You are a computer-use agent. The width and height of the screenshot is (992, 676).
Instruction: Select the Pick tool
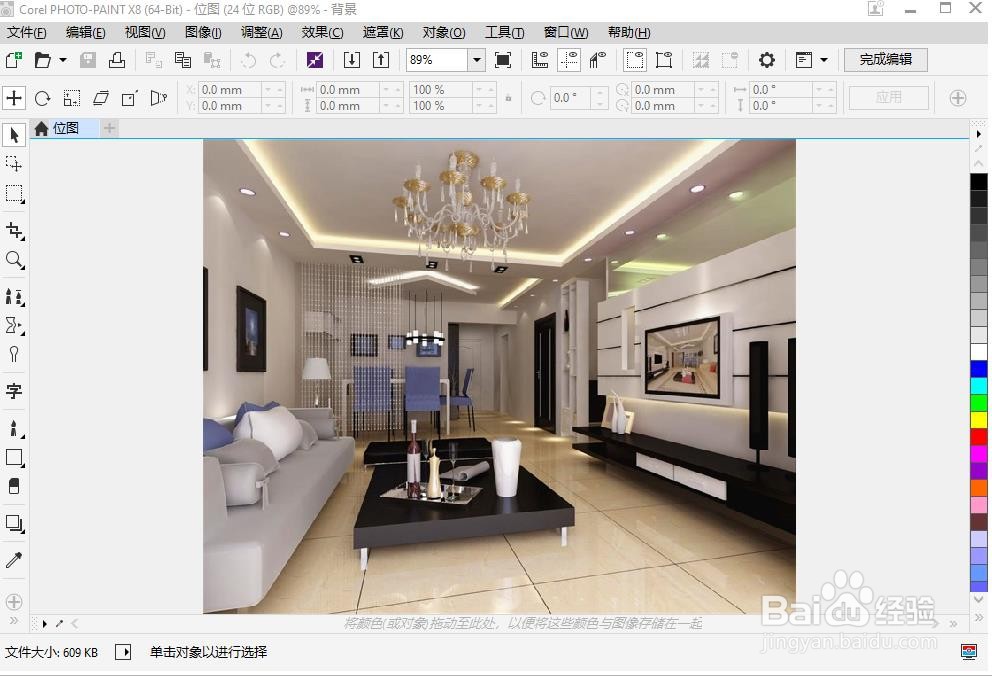(x=14, y=134)
